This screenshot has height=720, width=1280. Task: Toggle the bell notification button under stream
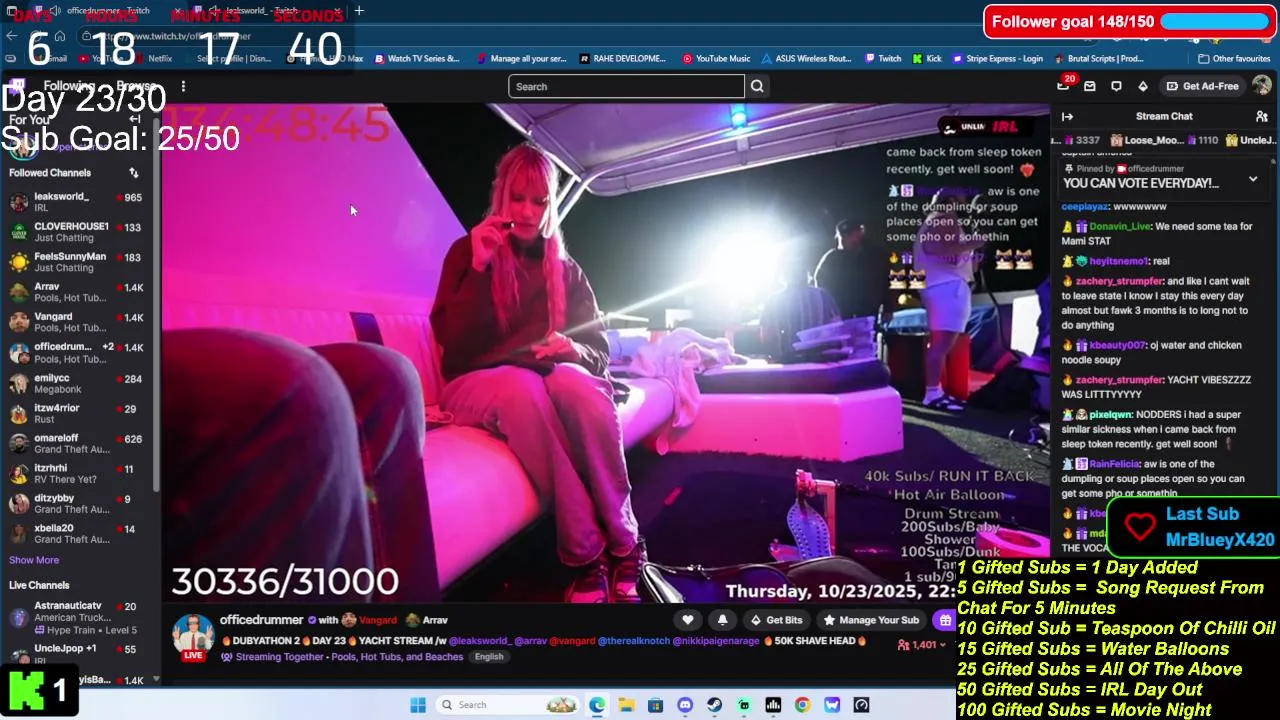click(722, 620)
